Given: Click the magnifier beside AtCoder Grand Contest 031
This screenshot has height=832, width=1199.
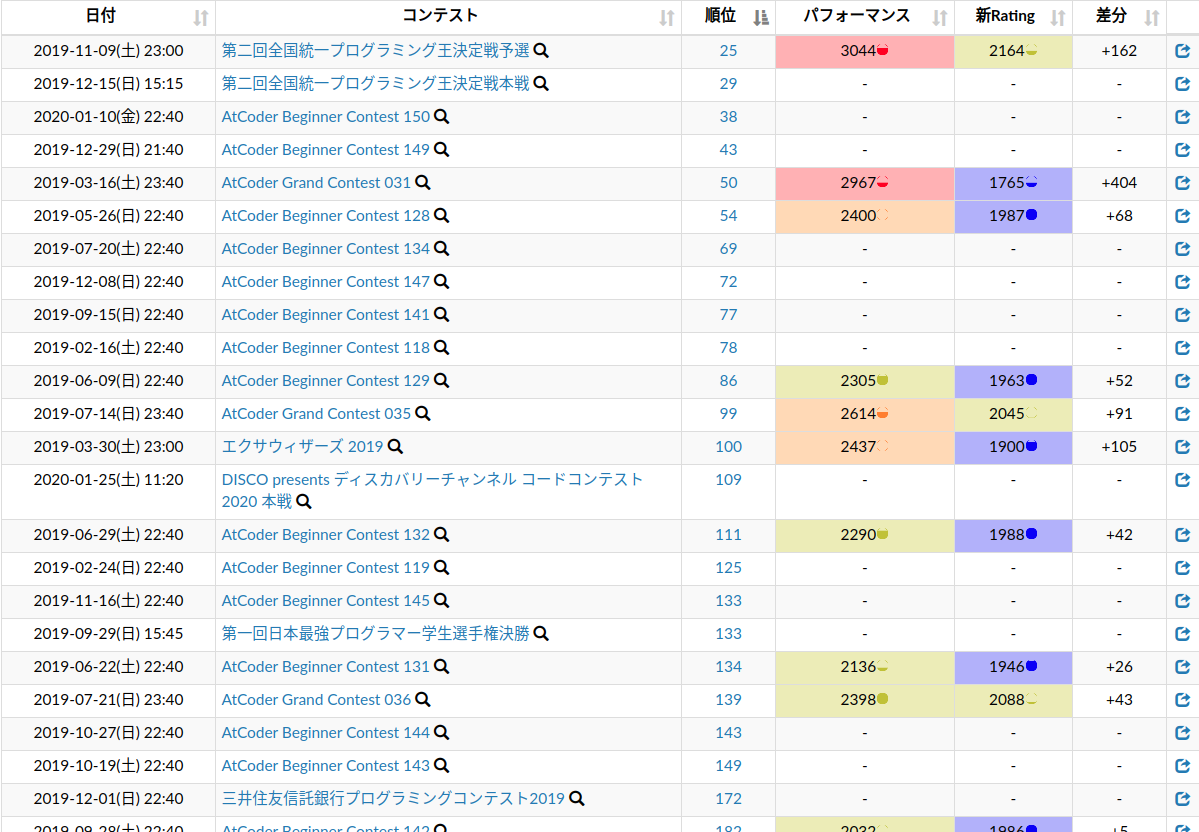Looking at the screenshot, I should click(423, 183).
